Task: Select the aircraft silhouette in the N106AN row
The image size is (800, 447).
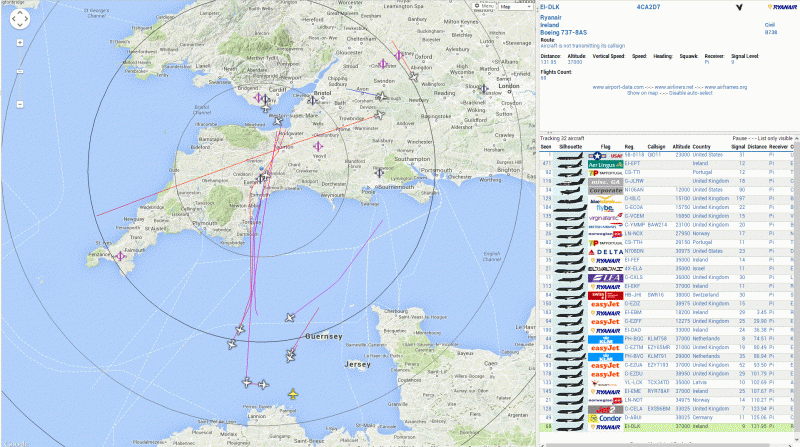Action: coord(569,190)
